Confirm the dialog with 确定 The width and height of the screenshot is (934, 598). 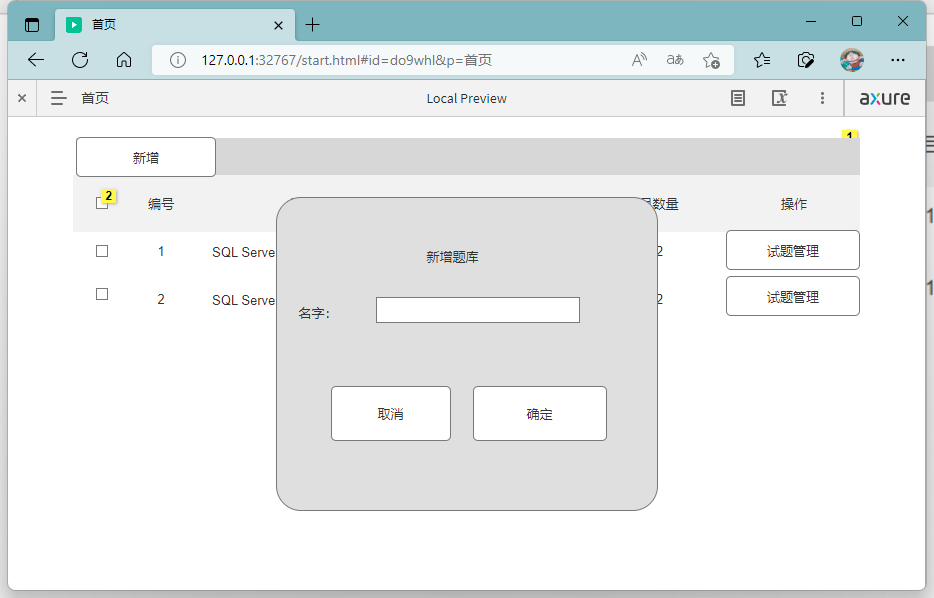click(540, 413)
